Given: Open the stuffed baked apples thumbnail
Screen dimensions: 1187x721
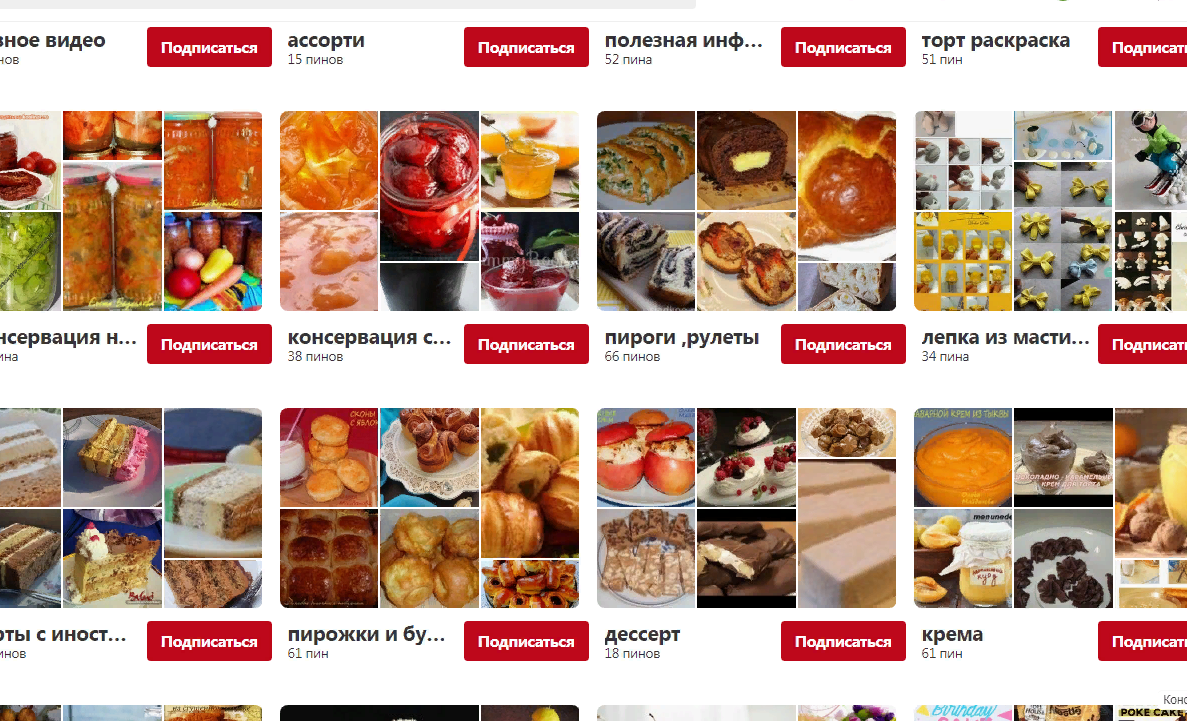Looking at the screenshot, I should tap(646, 457).
